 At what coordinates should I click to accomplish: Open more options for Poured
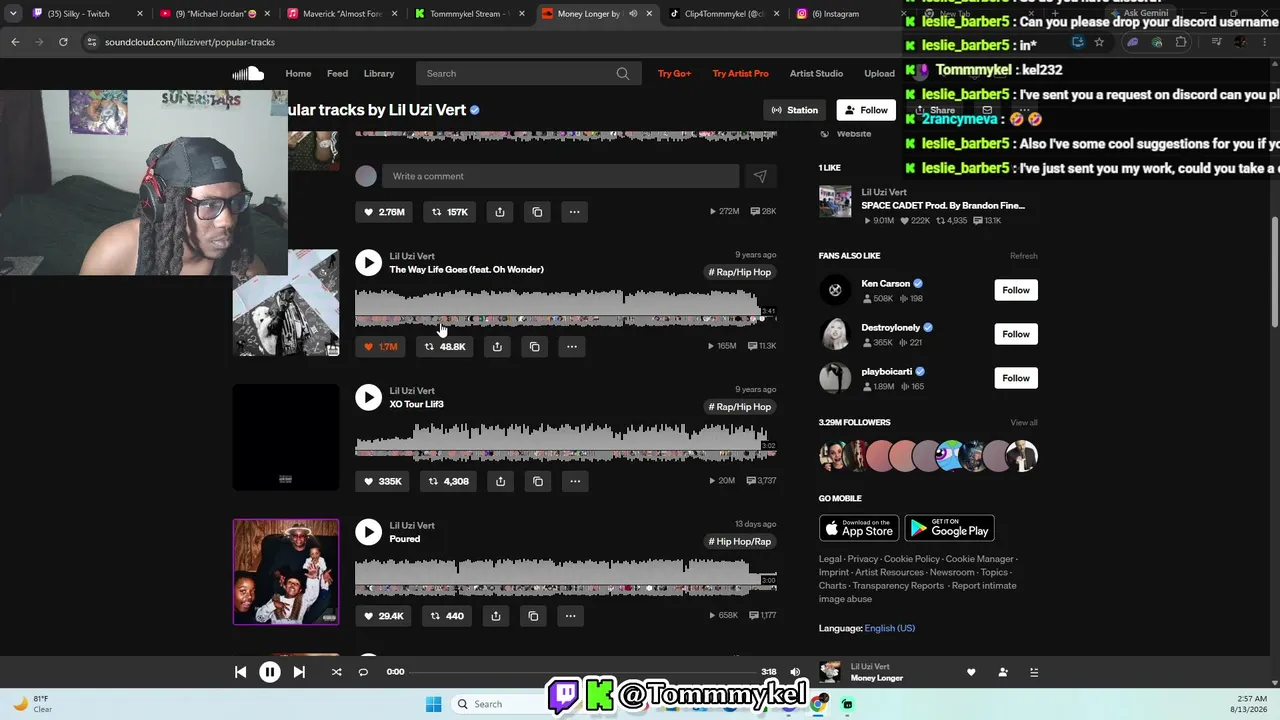point(570,616)
